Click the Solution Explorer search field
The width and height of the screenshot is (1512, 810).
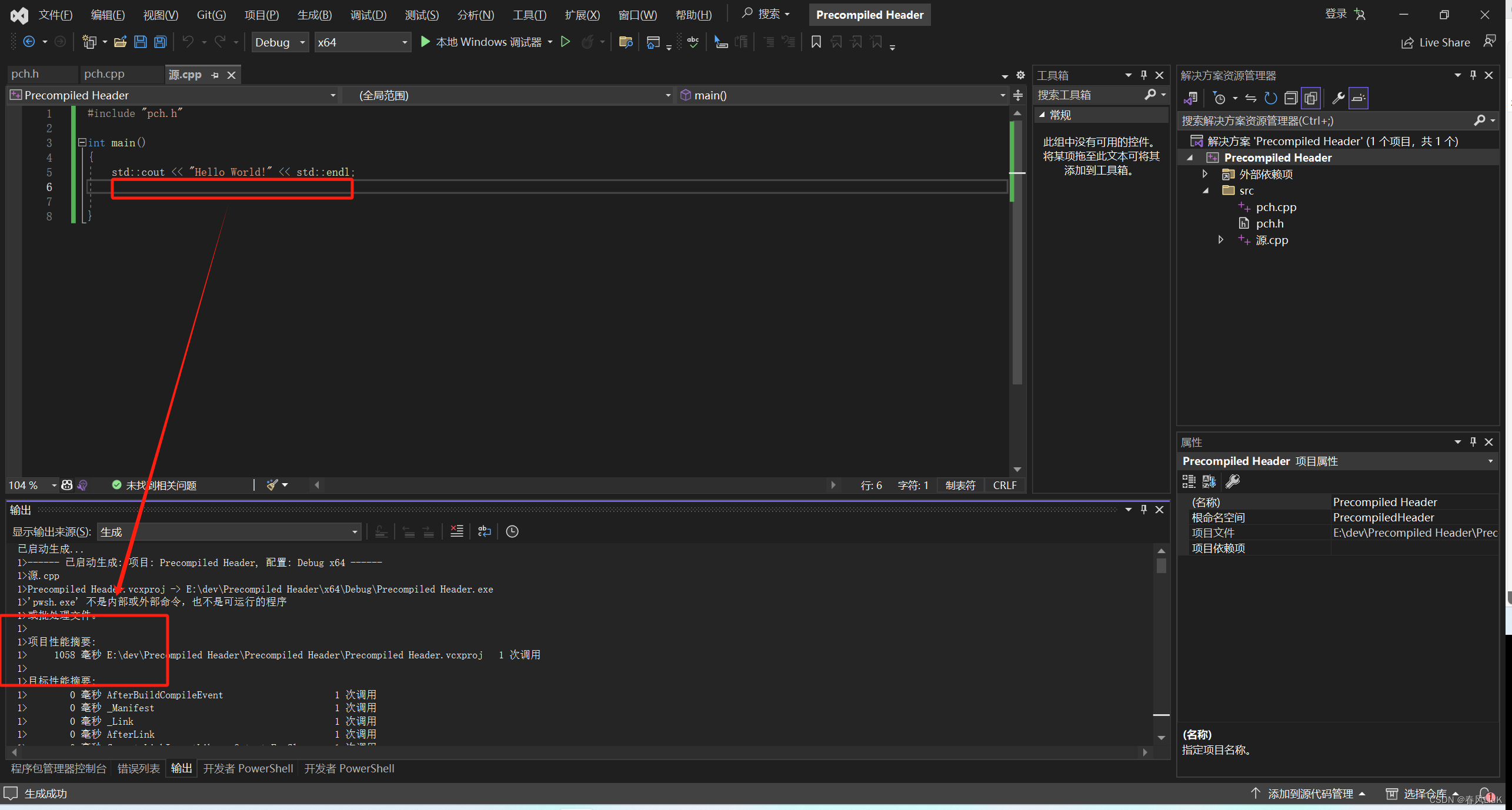coord(1323,121)
